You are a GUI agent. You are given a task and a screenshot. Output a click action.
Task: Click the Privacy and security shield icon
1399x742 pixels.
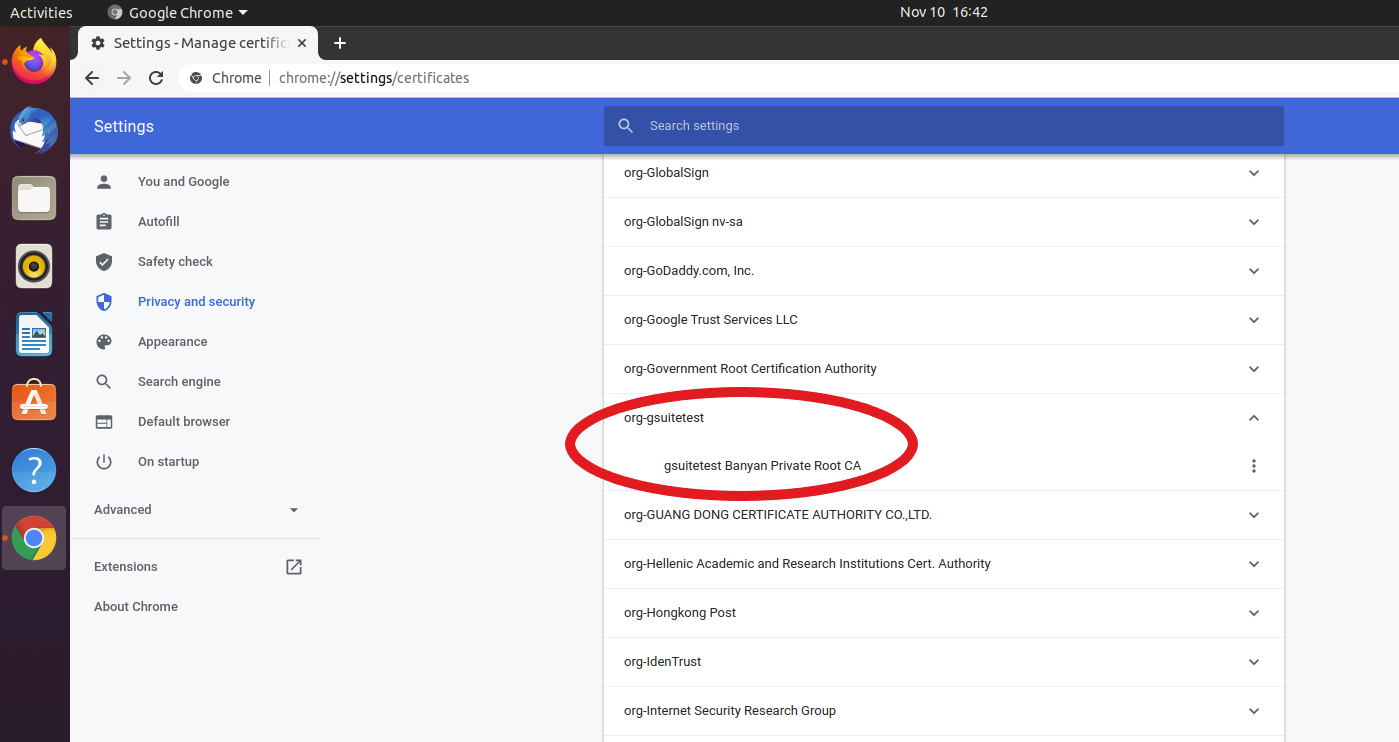pyautogui.click(x=104, y=302)
